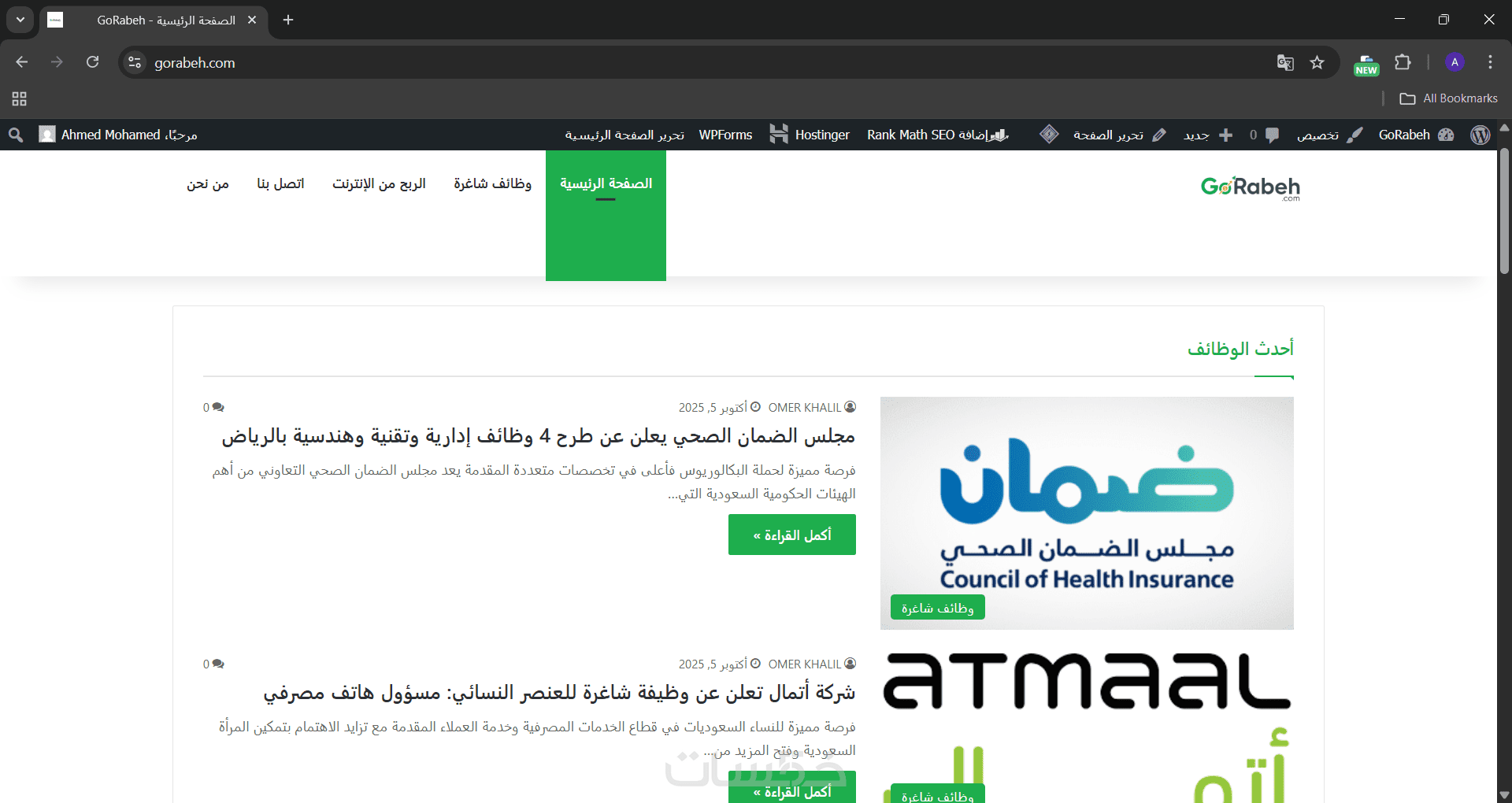
Task: Open the وظائف شاغرة nav item
Action: coord(492,183)
